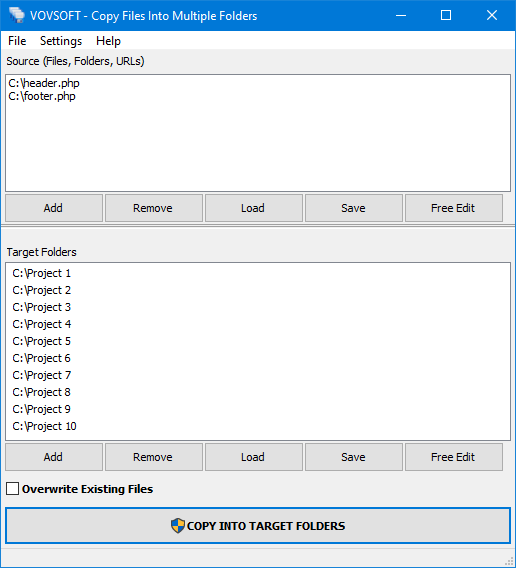This screenshot has width=516, height=568.
Task: Click Save button under Source list
Action: (x=354, y=208)
